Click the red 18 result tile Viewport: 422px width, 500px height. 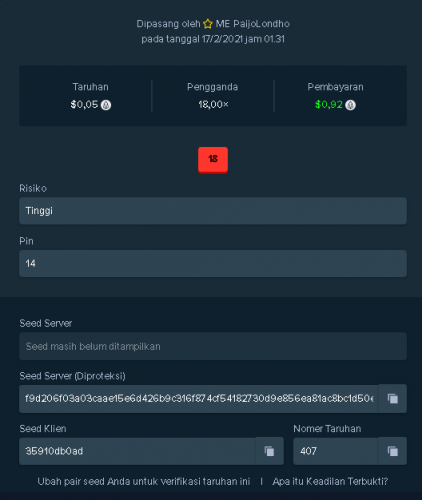tap(213, 160)
